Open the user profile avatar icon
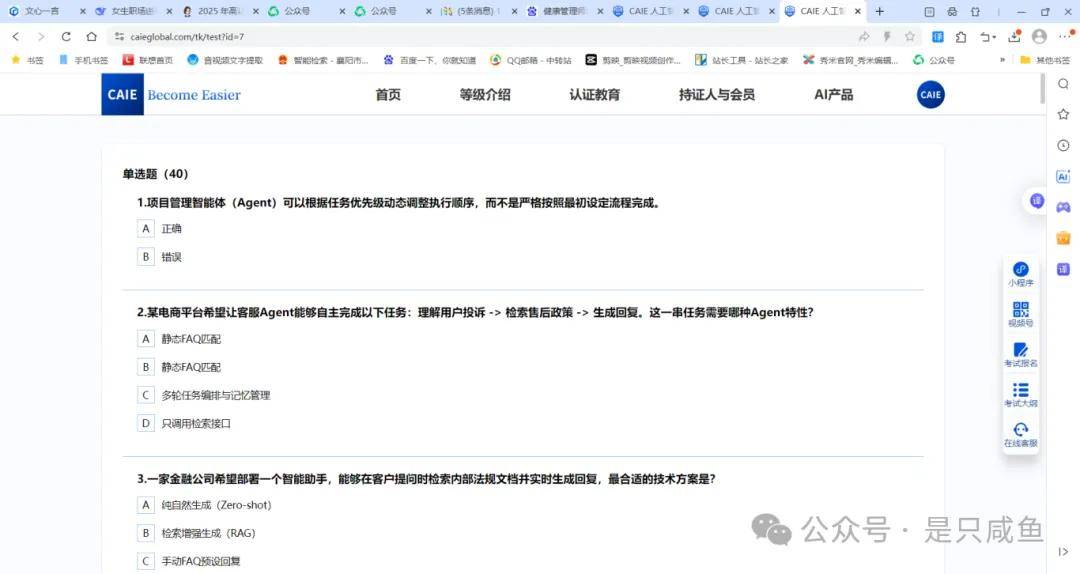 (x=1039, y=37)
